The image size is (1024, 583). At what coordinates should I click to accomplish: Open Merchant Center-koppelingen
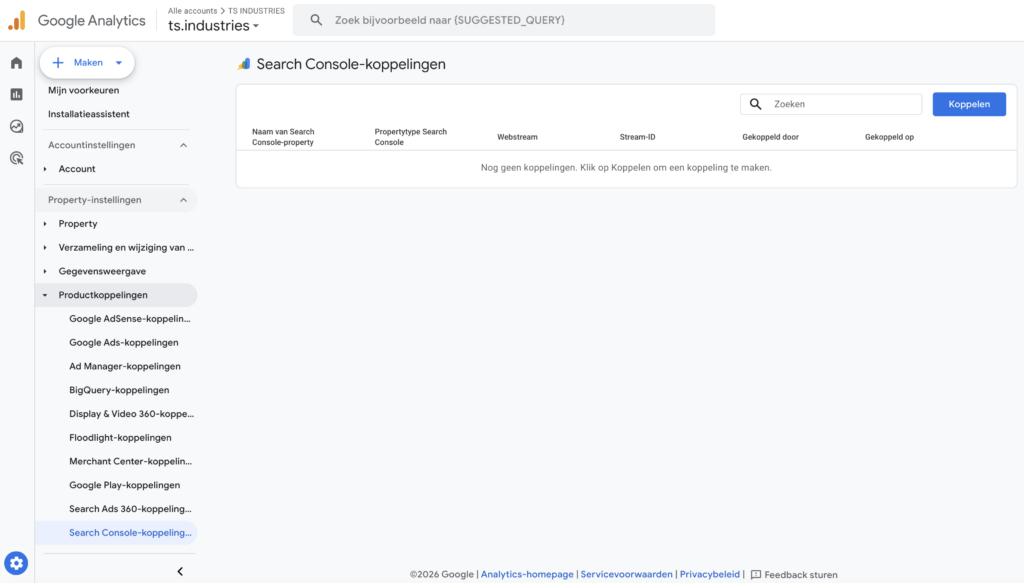[131, 462]
